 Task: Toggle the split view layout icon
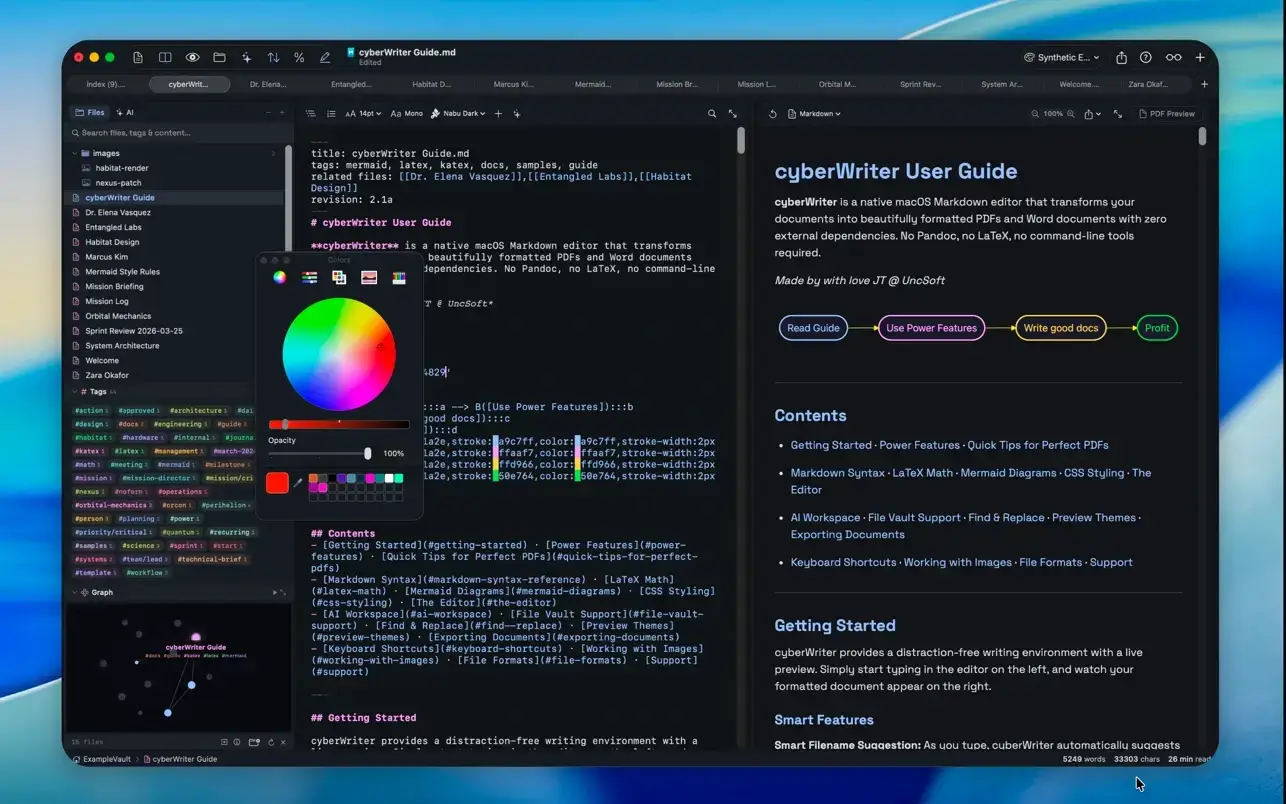[x=165, y=58]
